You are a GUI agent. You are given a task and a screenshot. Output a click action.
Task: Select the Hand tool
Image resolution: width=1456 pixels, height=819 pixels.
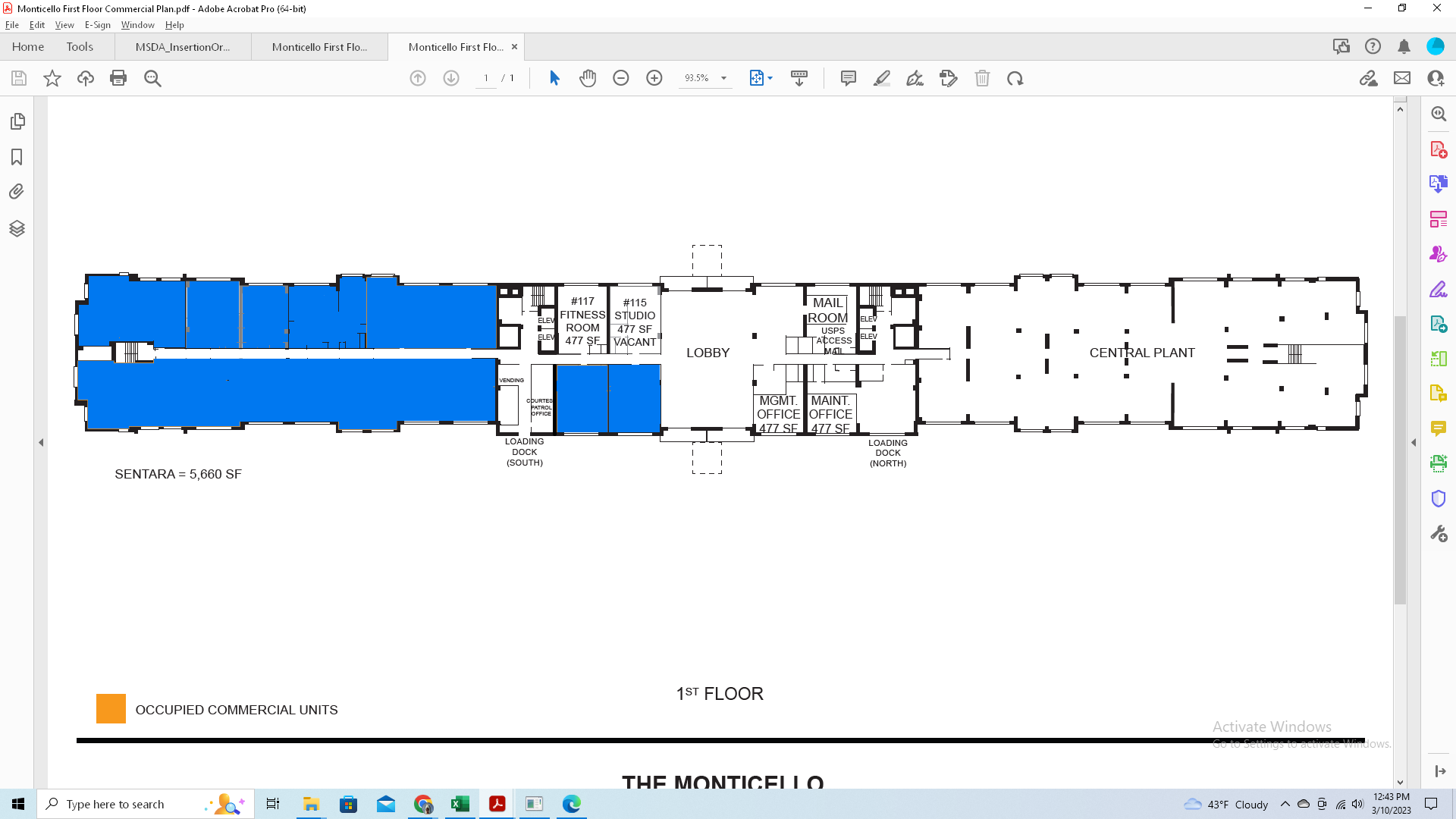pyautogui.click(x=588, y=78)
